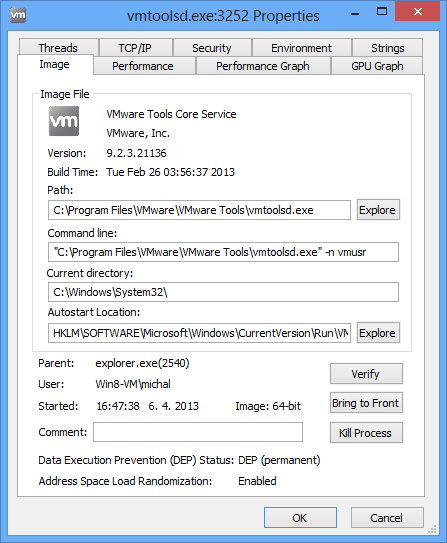Click into the Autostart Location field

point(199,333)
